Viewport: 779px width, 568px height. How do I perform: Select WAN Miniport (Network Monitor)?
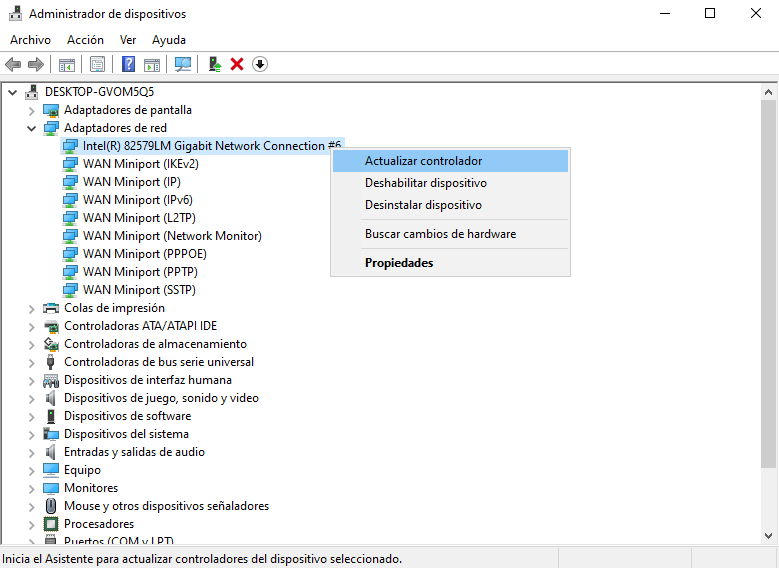click(172, 236)
